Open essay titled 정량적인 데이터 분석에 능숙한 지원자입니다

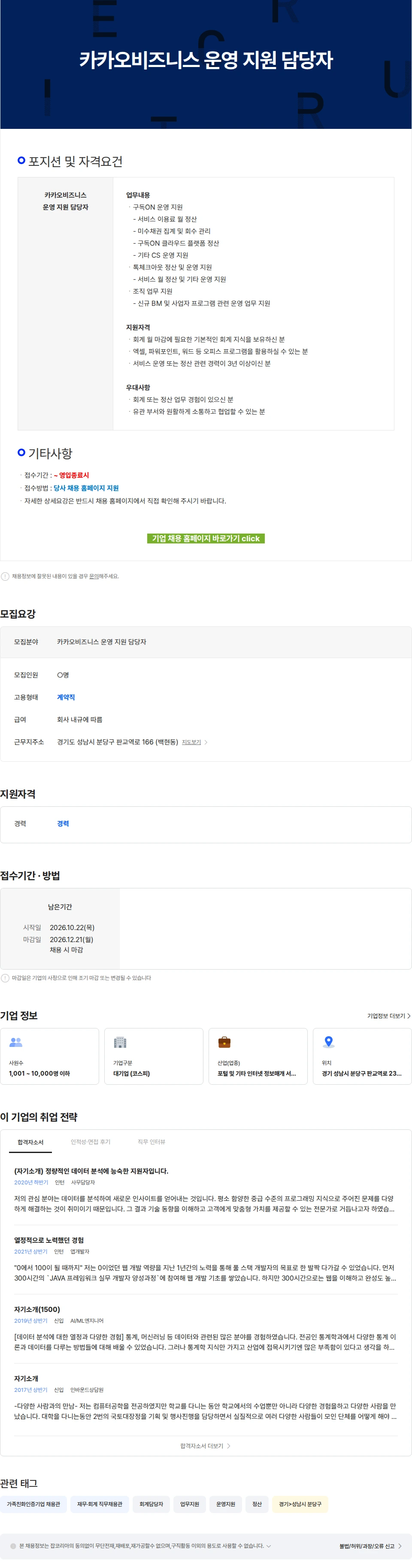(x=91, y=1171)
